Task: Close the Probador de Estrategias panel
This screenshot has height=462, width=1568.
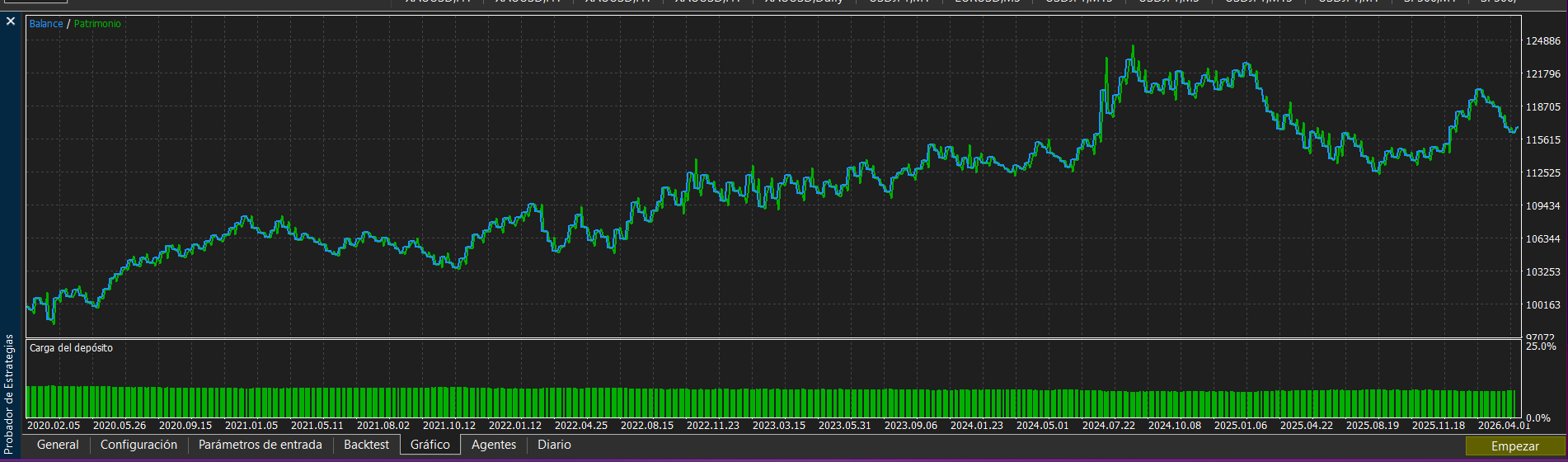Action: [x=10, y=21]
